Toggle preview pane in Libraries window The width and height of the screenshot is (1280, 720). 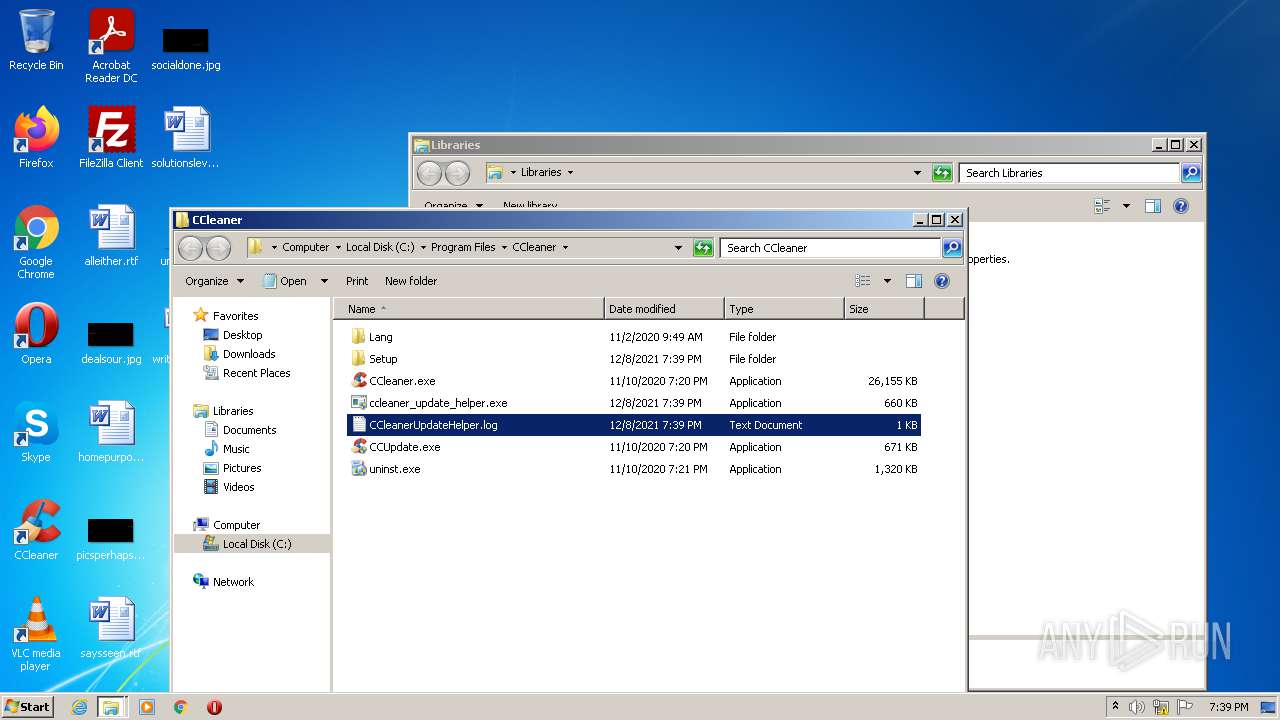1152,206
